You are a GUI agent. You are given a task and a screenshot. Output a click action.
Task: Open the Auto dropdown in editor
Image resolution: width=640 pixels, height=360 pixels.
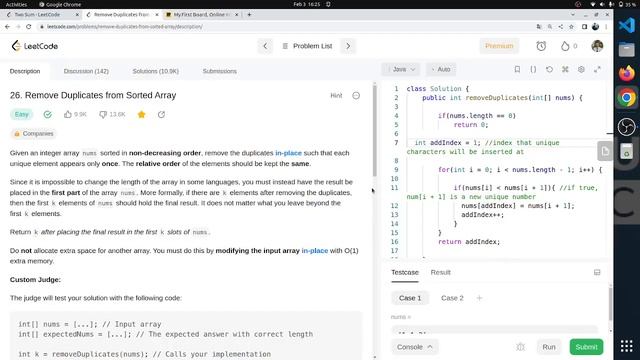tap(441, 69)
